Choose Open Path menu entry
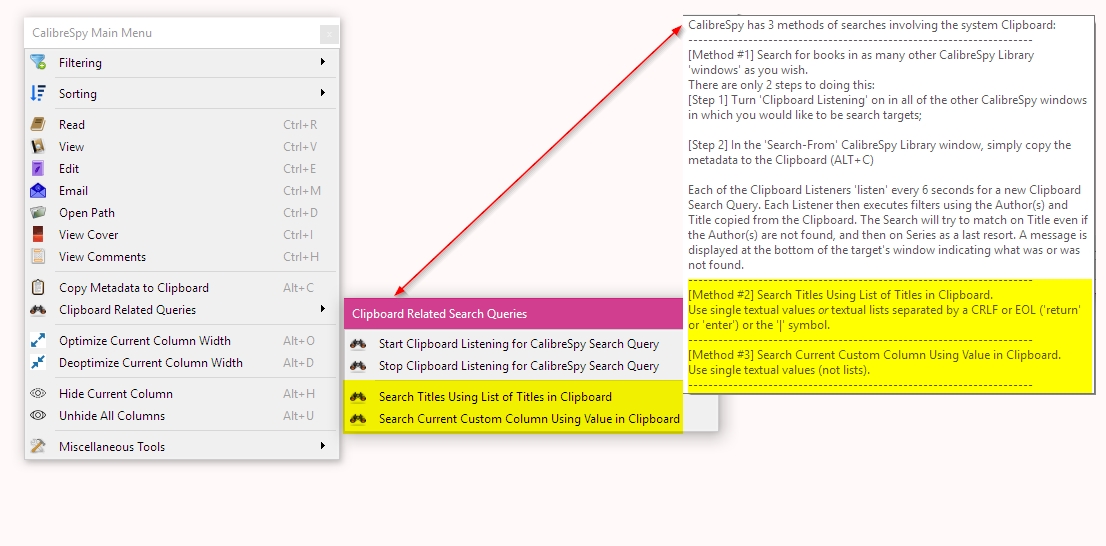The width and height of the screenshot is (1106, 546). coord(182,212)
